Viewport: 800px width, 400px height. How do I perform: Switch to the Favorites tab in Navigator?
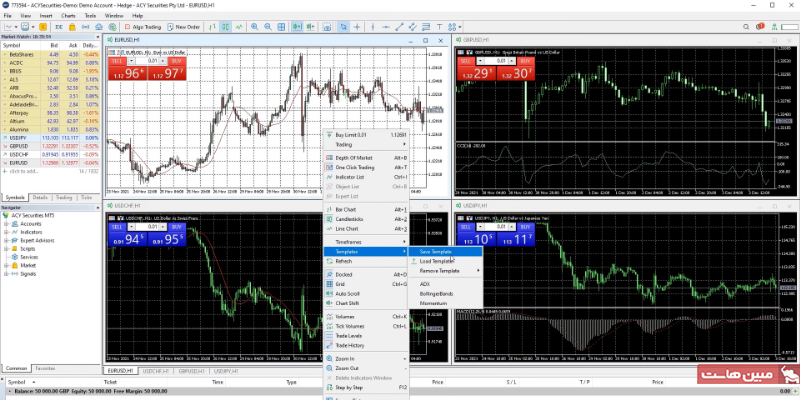(45, 368)
